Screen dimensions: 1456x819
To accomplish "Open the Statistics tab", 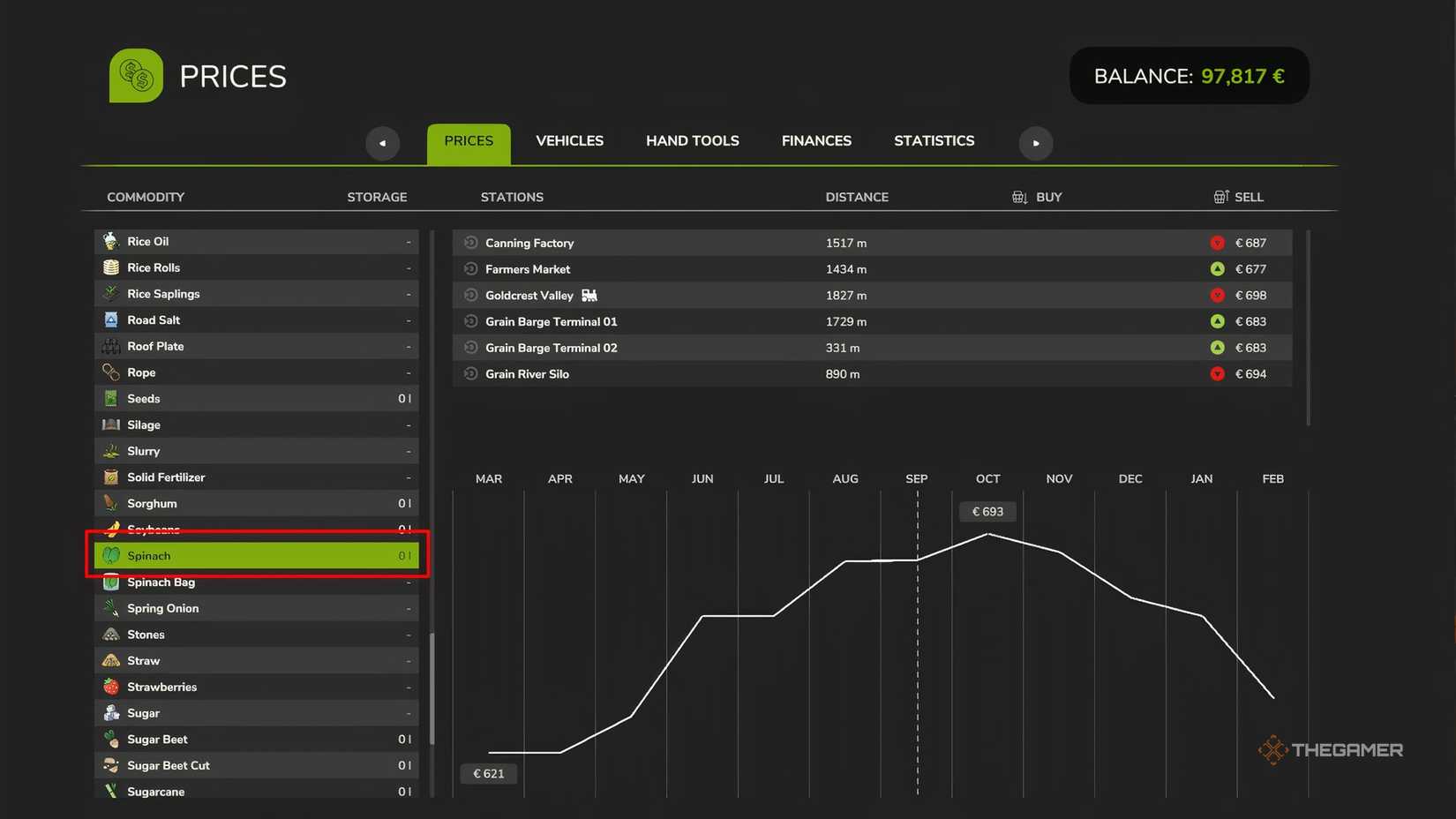I will pyautogui.click(x=934, y=141).
